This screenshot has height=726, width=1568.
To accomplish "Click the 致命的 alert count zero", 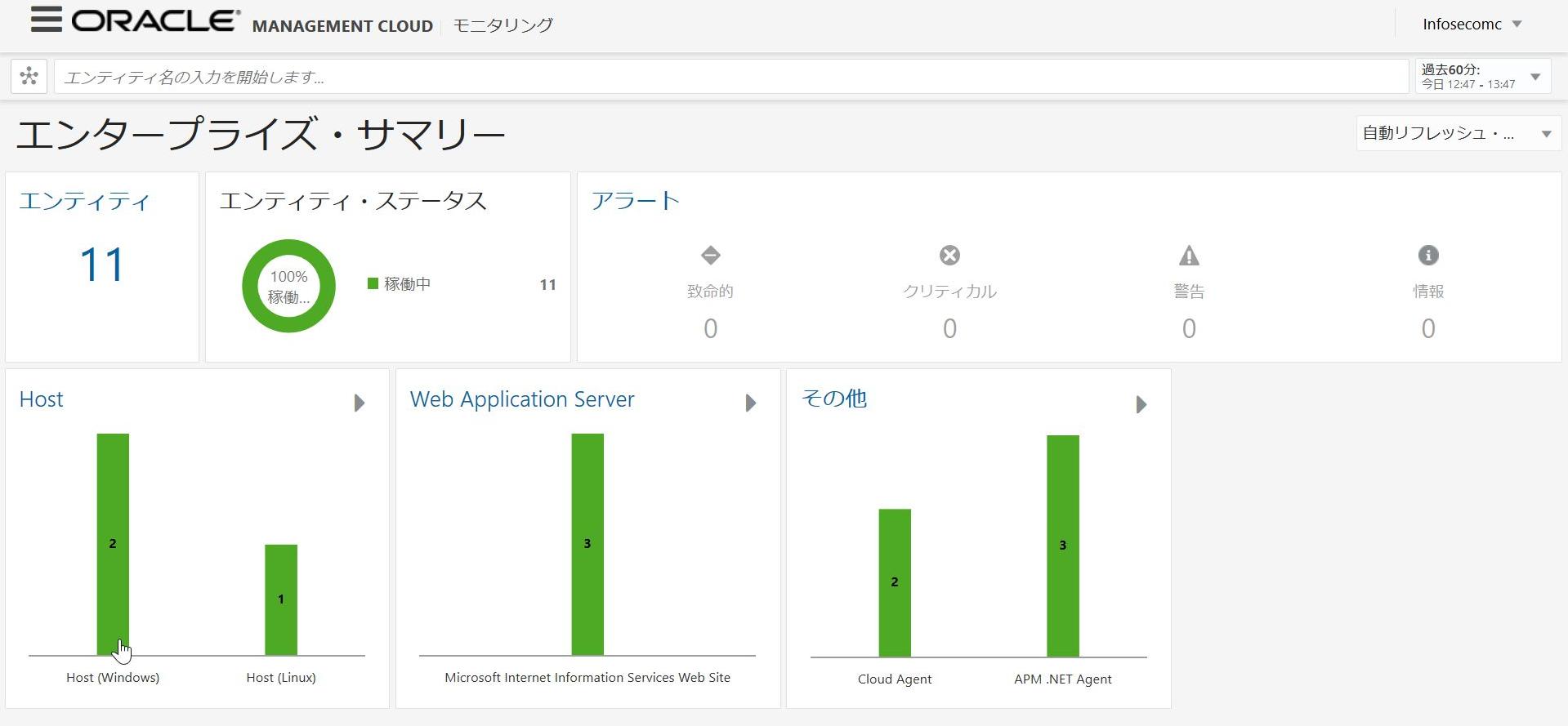I will (x=710, y=328).
